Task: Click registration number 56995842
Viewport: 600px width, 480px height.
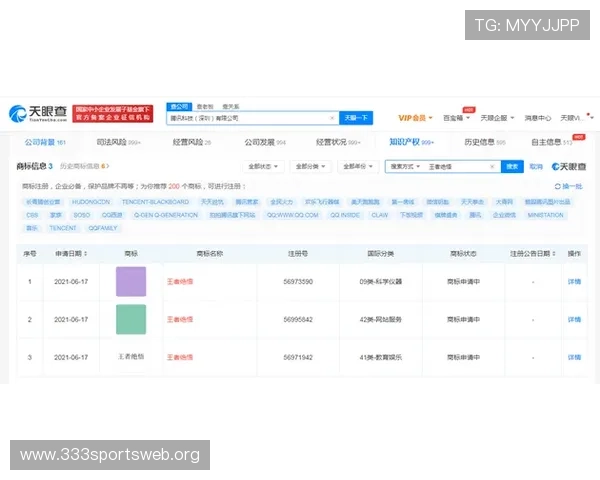Action: click(x=298, y=319)
